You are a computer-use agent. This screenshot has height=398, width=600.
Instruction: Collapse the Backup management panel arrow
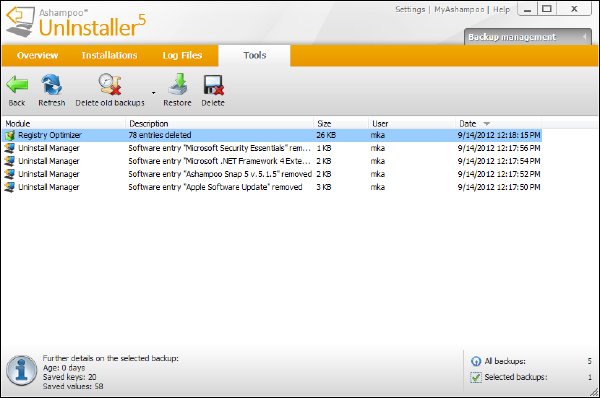(x=584, y=37)
